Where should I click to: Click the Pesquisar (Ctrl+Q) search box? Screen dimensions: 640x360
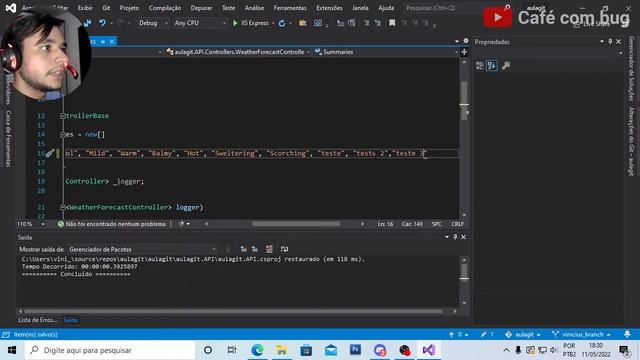458,8
